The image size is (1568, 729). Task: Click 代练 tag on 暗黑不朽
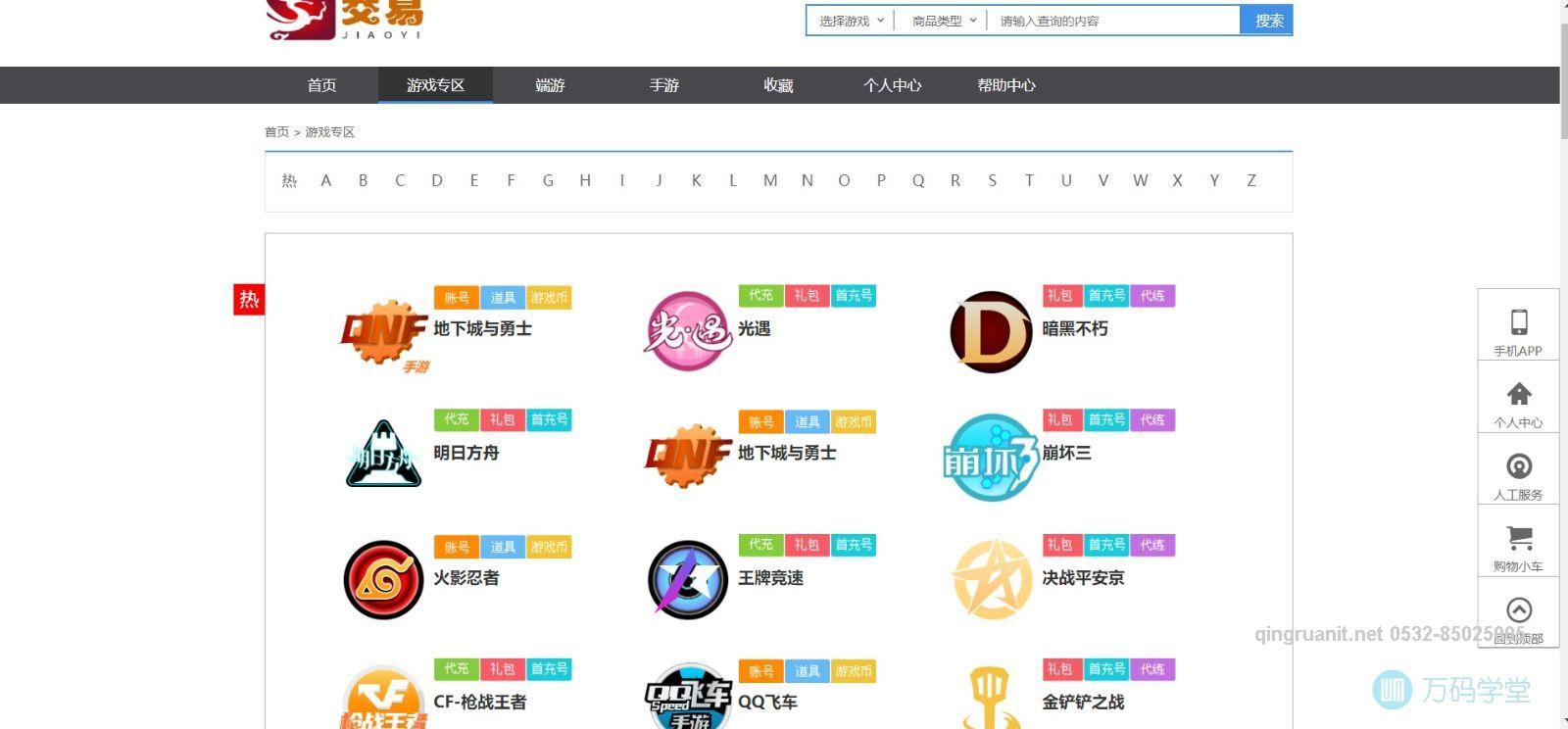(1152, 295)
